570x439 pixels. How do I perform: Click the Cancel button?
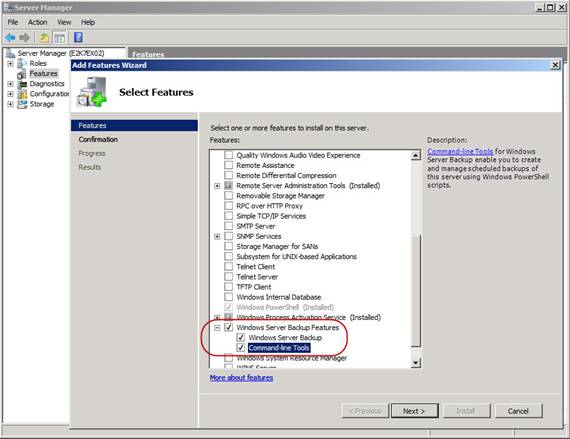click(518, 411)
